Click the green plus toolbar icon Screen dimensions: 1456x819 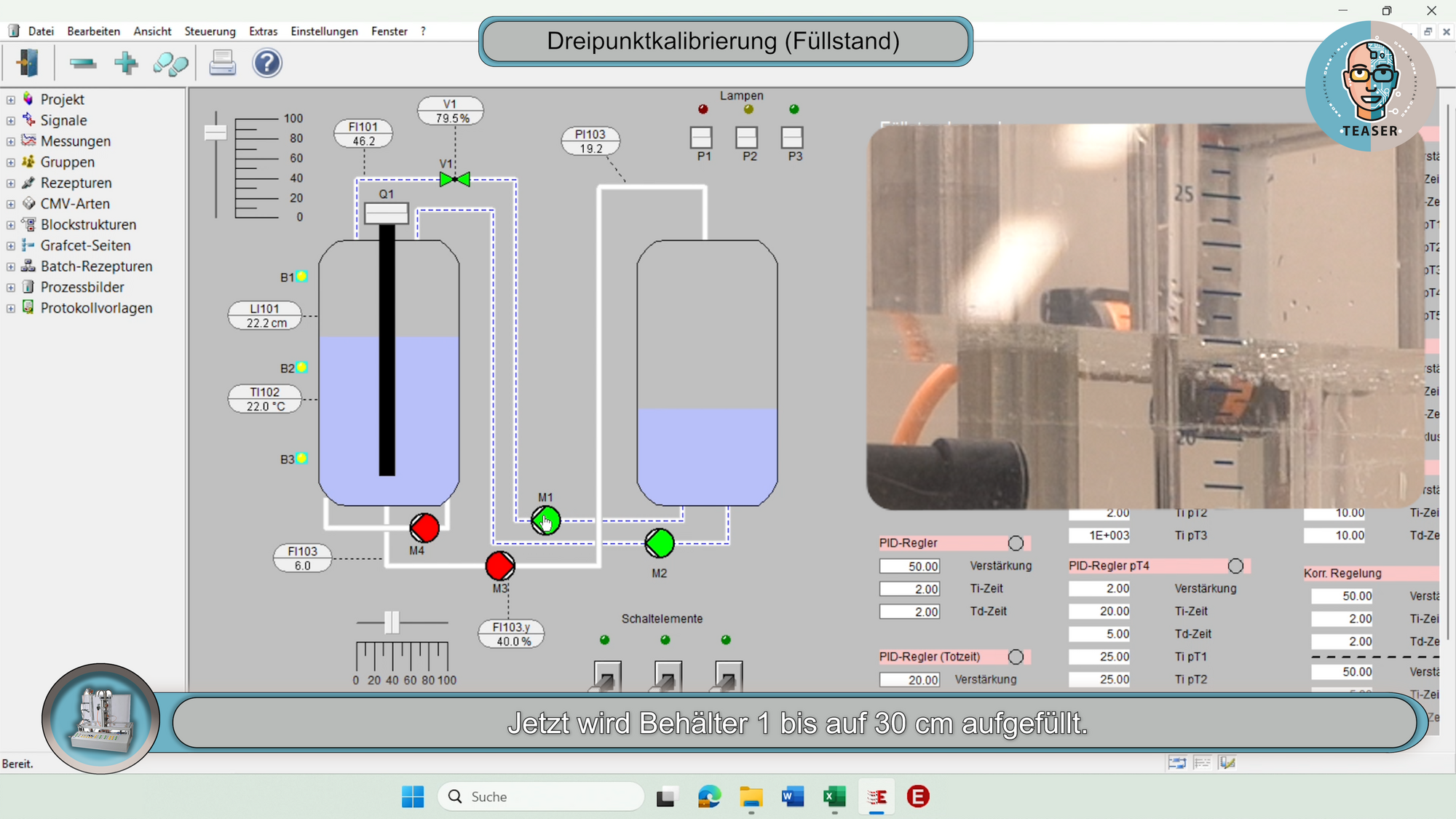tap(126, 63)
